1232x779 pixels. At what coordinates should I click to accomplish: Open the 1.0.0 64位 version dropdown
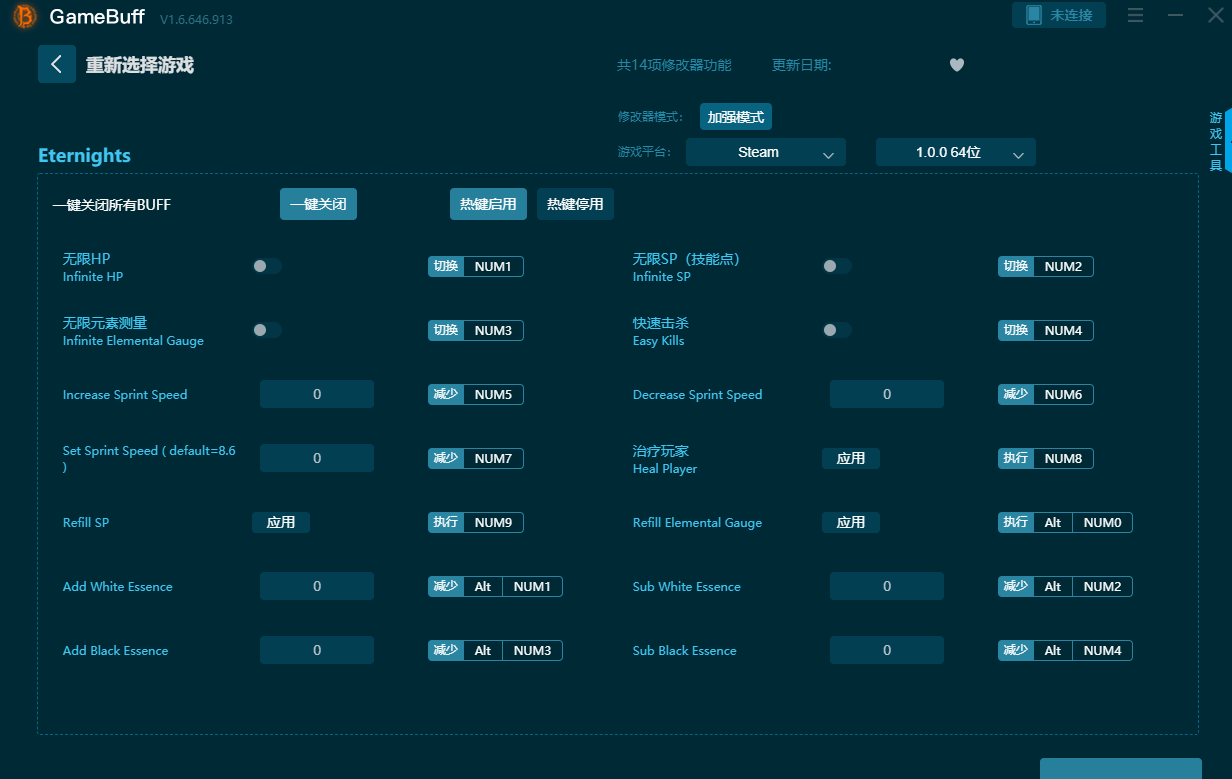point(956,152)
